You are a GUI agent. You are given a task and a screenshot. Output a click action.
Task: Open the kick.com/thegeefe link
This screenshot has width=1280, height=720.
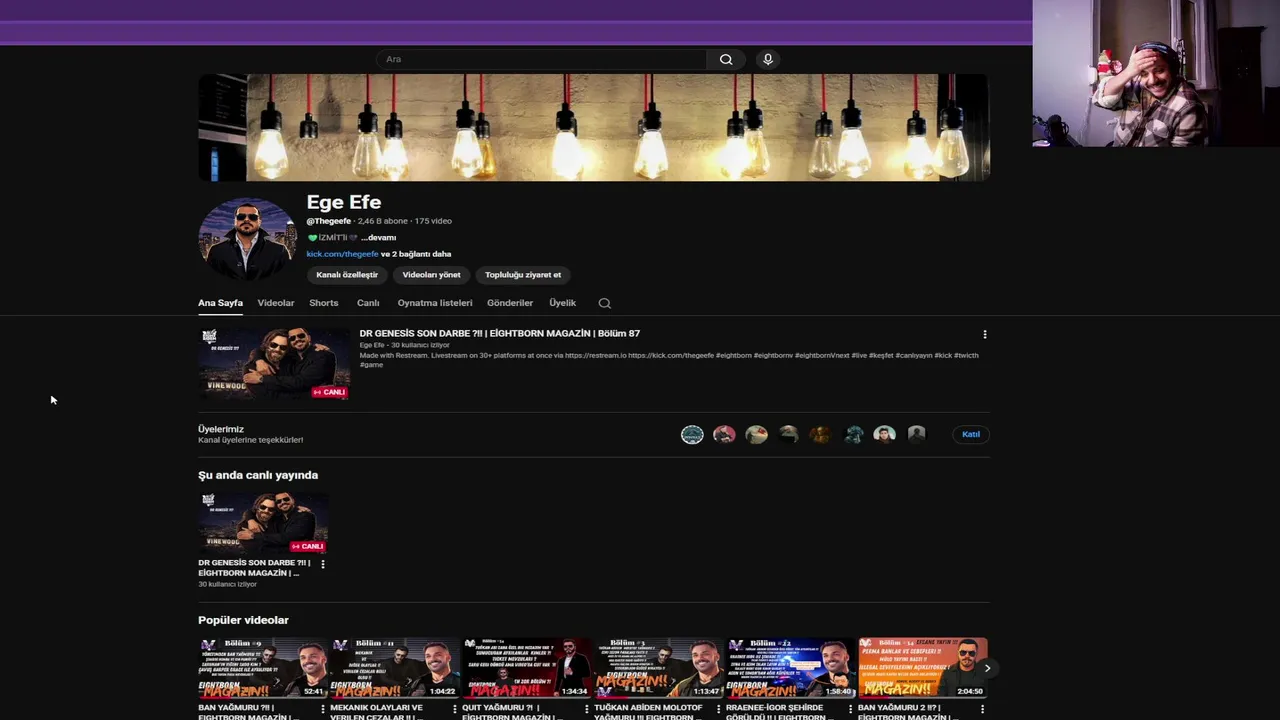[342, 254]
